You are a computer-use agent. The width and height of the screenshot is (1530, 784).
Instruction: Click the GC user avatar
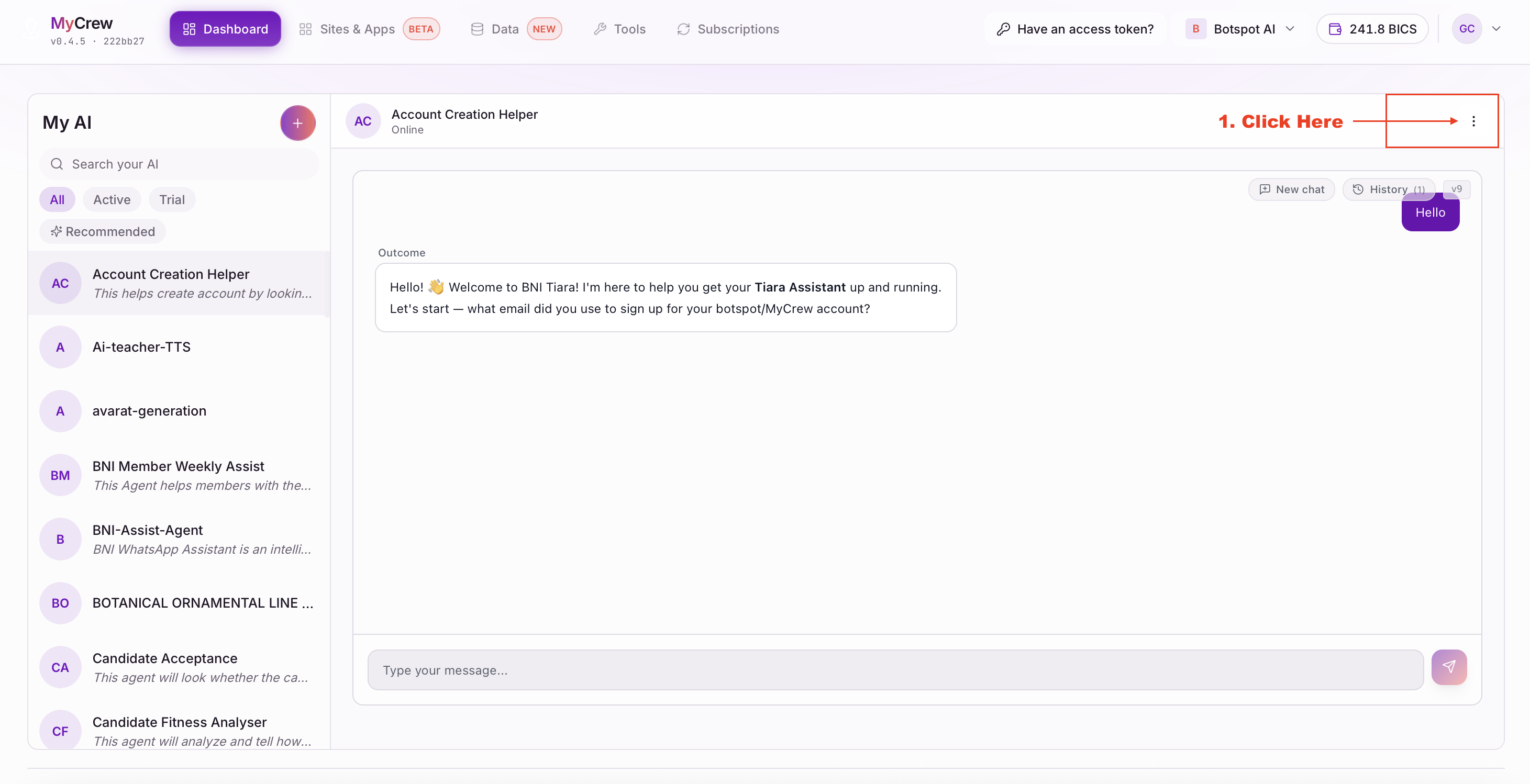pos(1467,29)
